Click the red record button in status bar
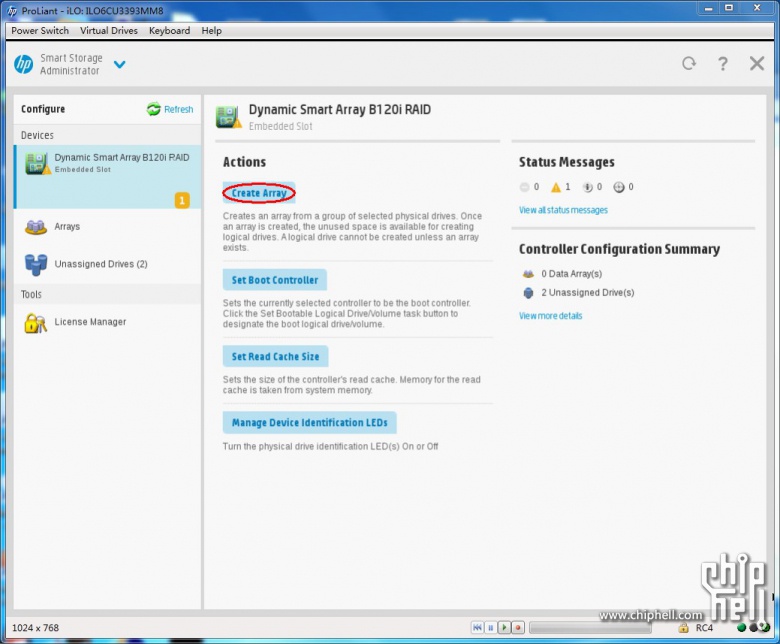The width and height of the screenshot is (780, 644). coord(518,628)
